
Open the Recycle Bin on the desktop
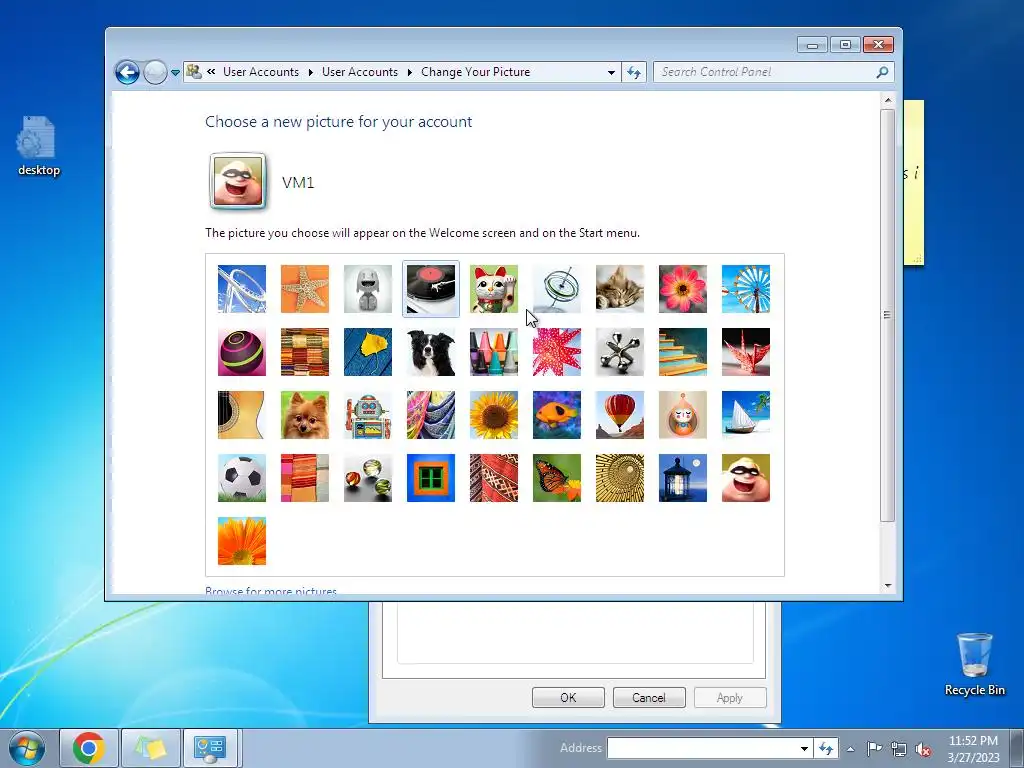(974, 664)
